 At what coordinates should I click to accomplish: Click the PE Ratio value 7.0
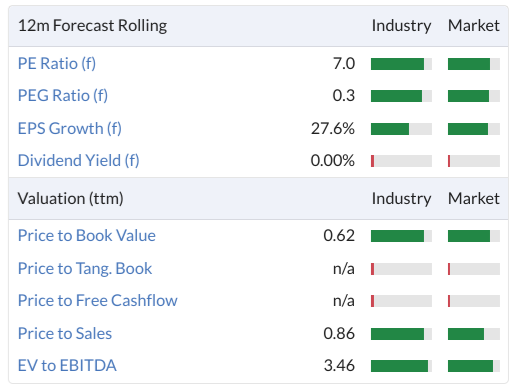coord(344,64)
